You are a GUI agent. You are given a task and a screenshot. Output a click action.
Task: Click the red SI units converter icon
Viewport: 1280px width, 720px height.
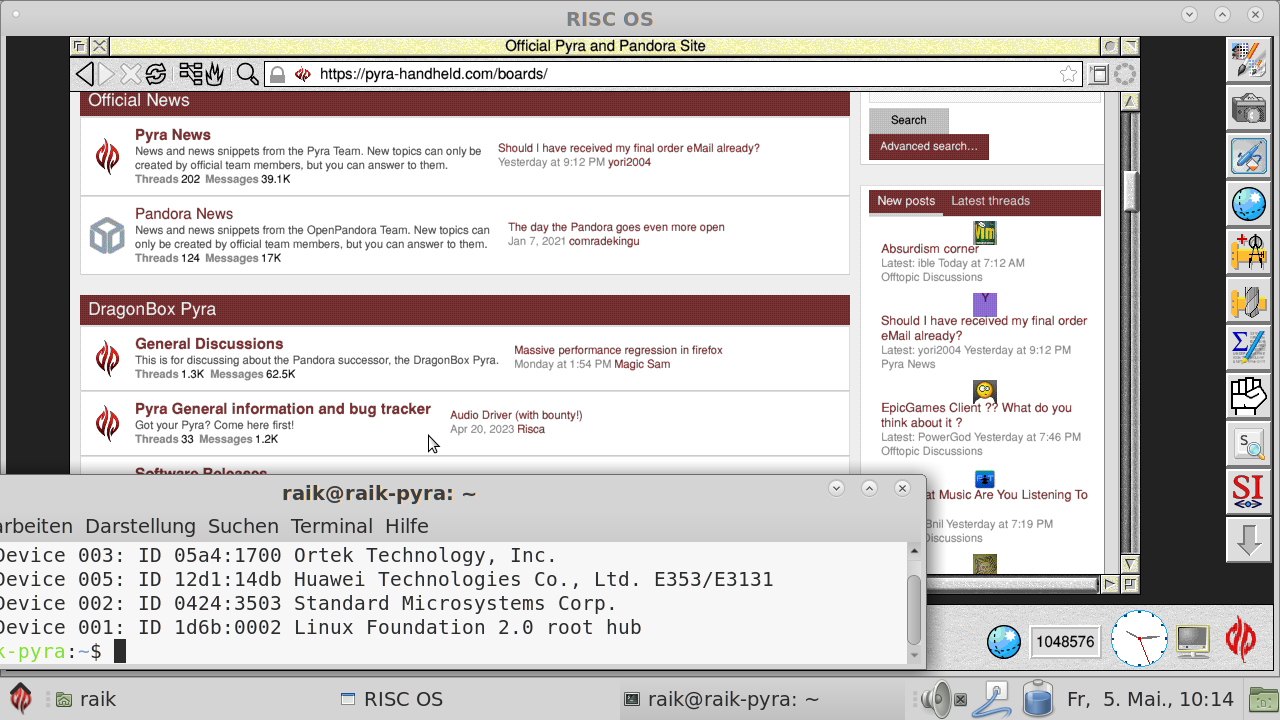coord(1248,492)
